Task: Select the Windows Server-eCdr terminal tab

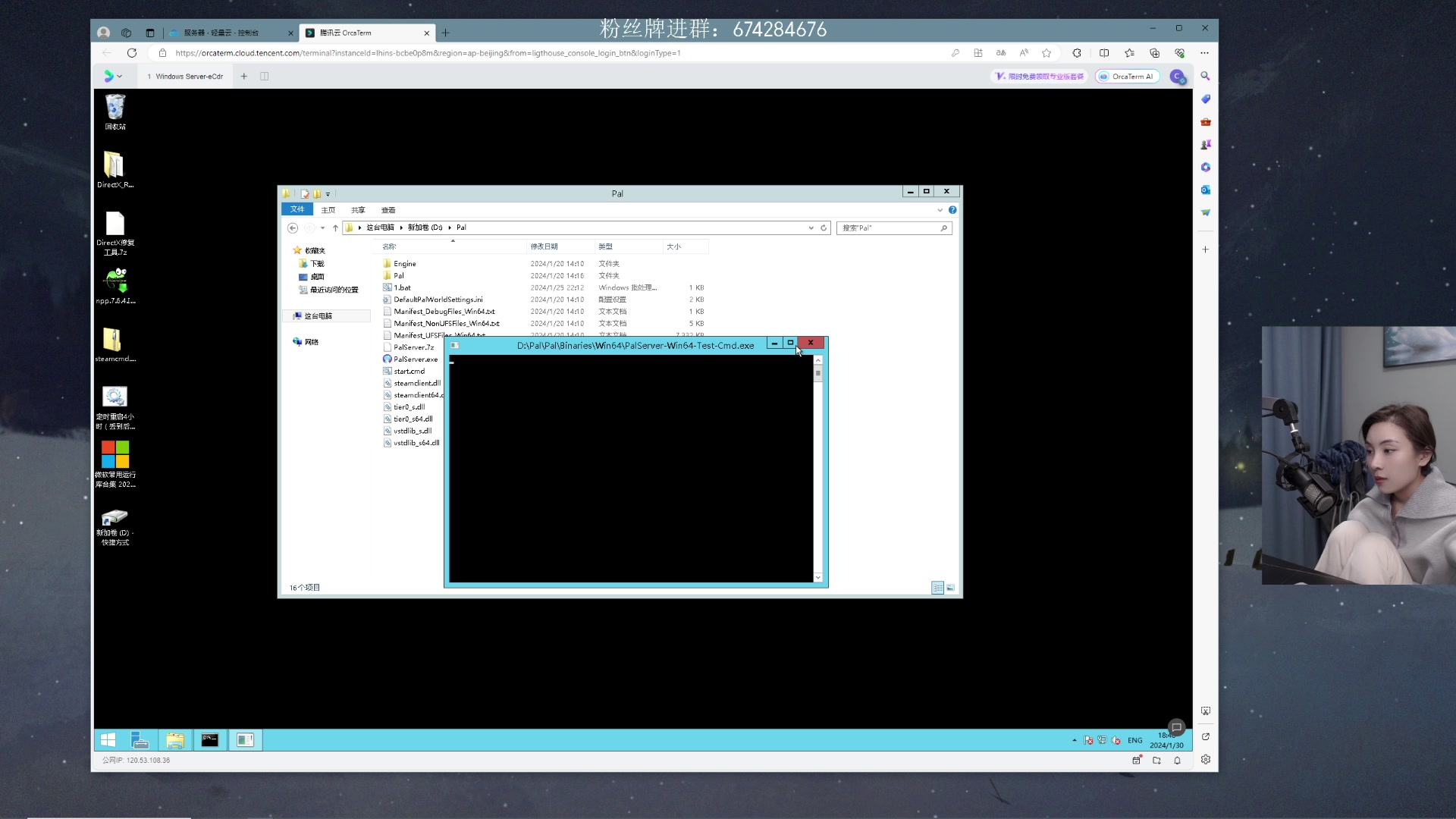Action: click(x=187, y=77)
